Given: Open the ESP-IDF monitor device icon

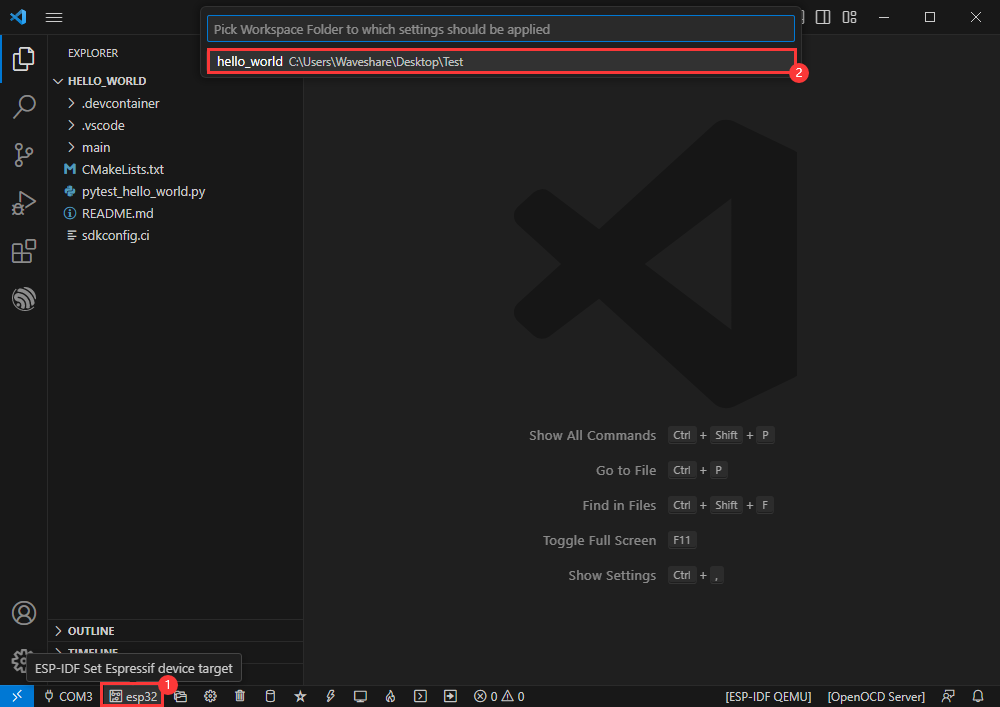Looking at the screenshot, I should click(360, 696).
